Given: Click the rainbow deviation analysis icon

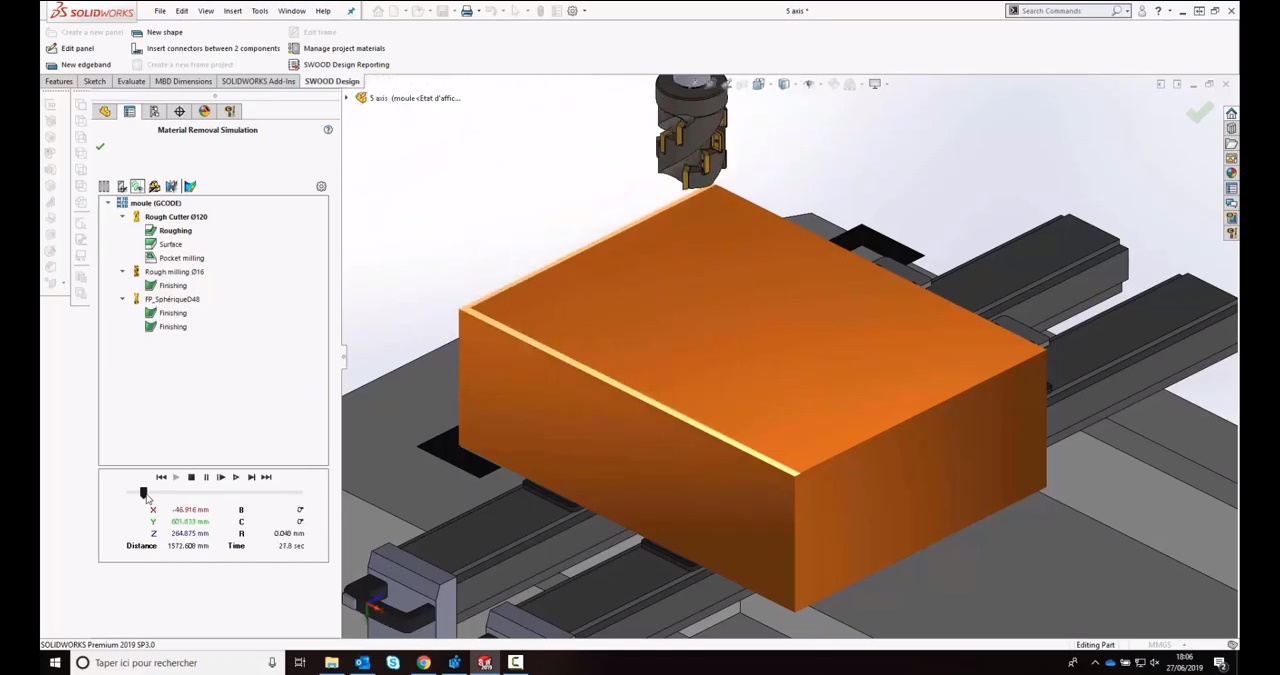Looking at the screenshot, I should (190, 187).
